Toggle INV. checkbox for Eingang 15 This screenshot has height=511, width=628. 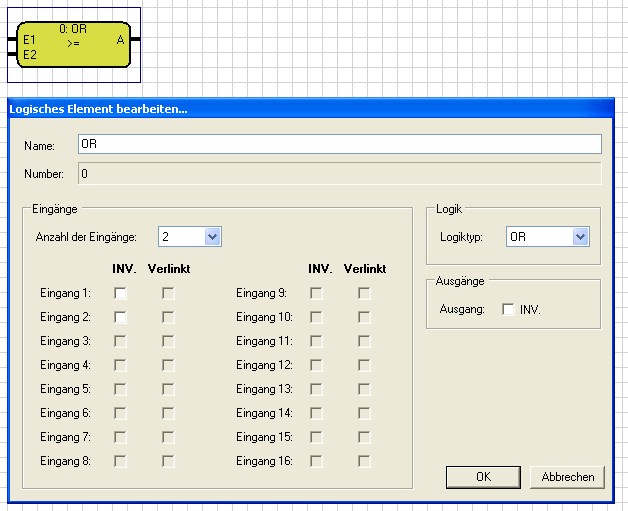[316, 437]
